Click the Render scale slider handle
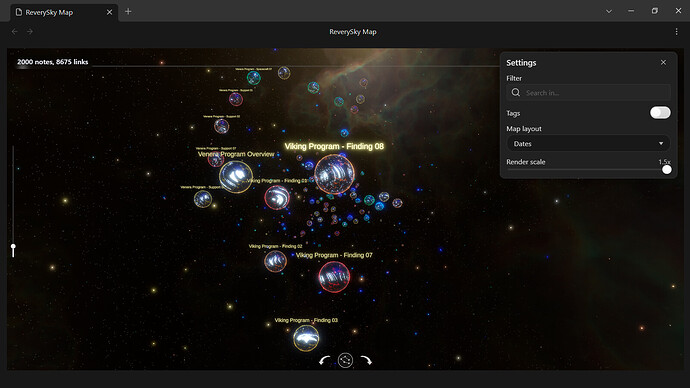Screen dimensions: 690x388 point(667,169)
